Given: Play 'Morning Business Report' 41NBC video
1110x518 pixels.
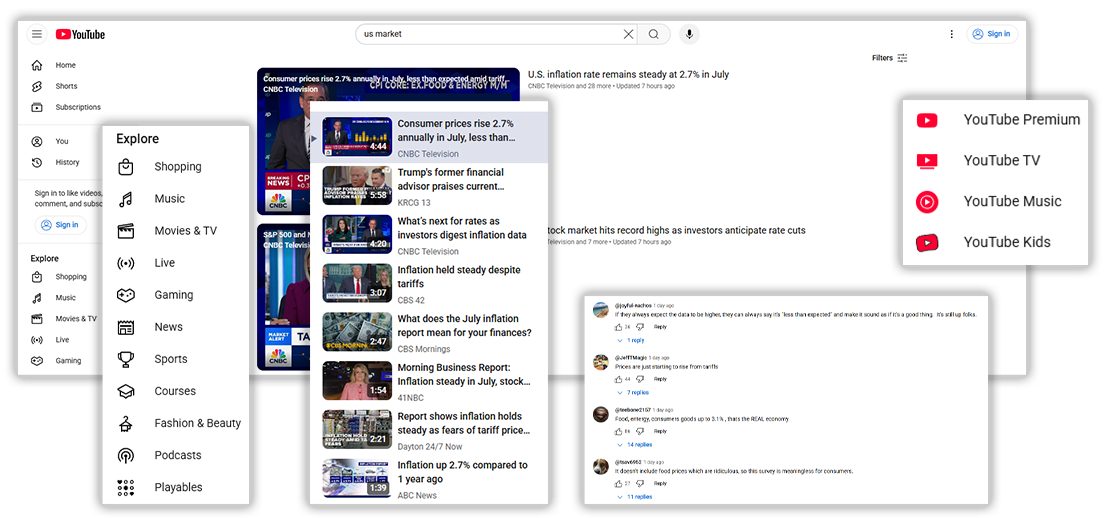Looking at the screenshot, I should (429, 383).
